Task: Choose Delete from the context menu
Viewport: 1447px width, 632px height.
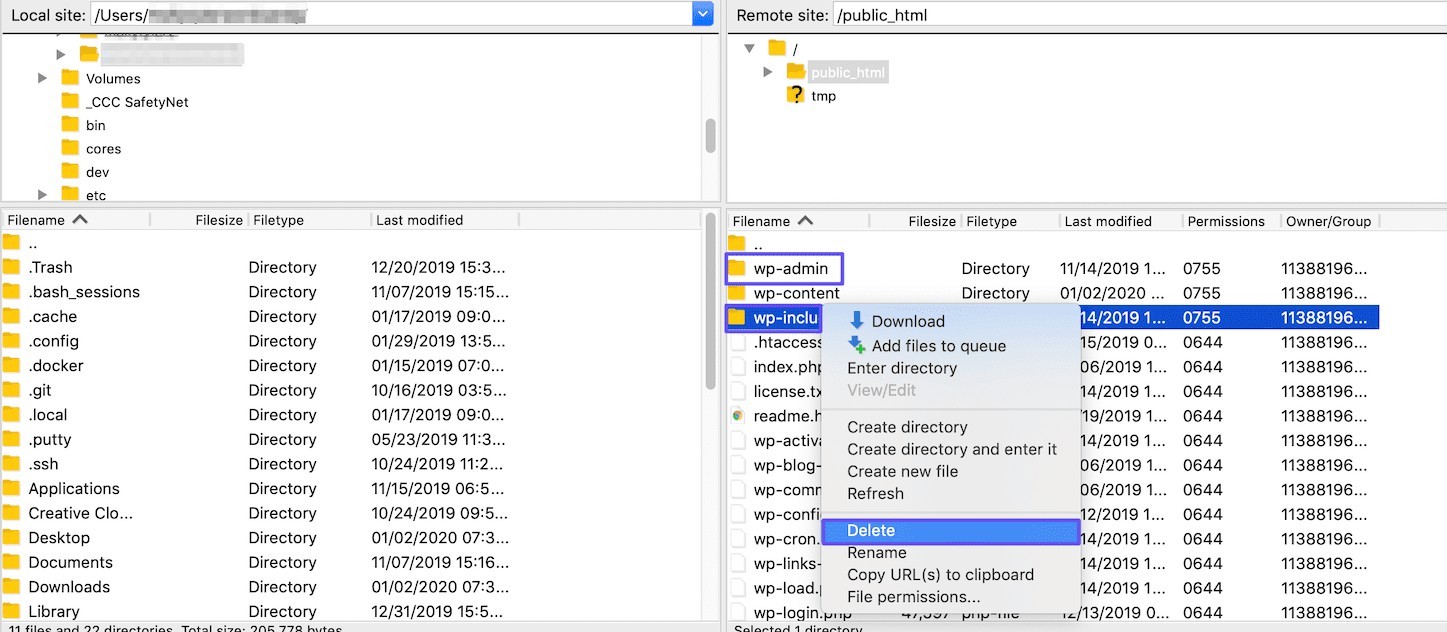Action: [x=870, y=531]
